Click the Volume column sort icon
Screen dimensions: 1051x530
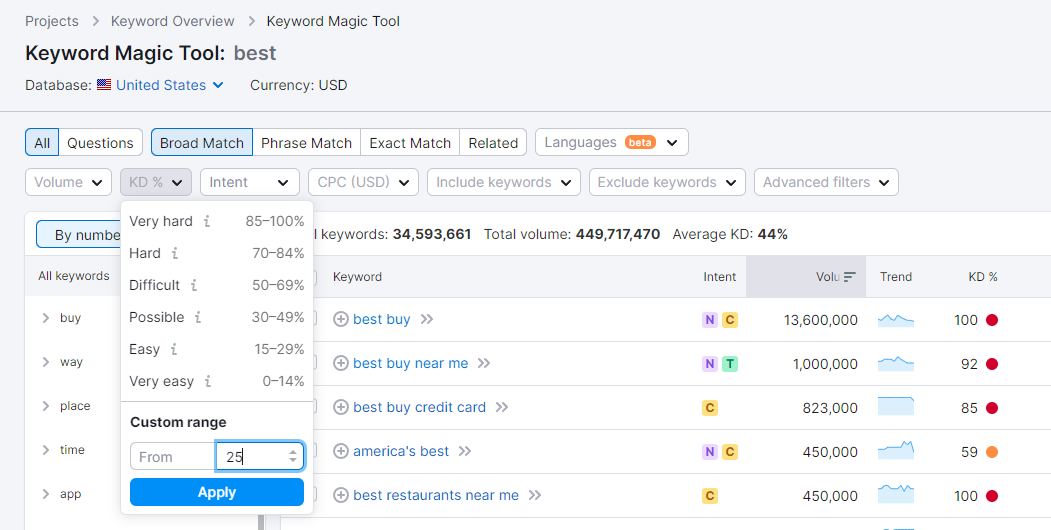point(850,277)
